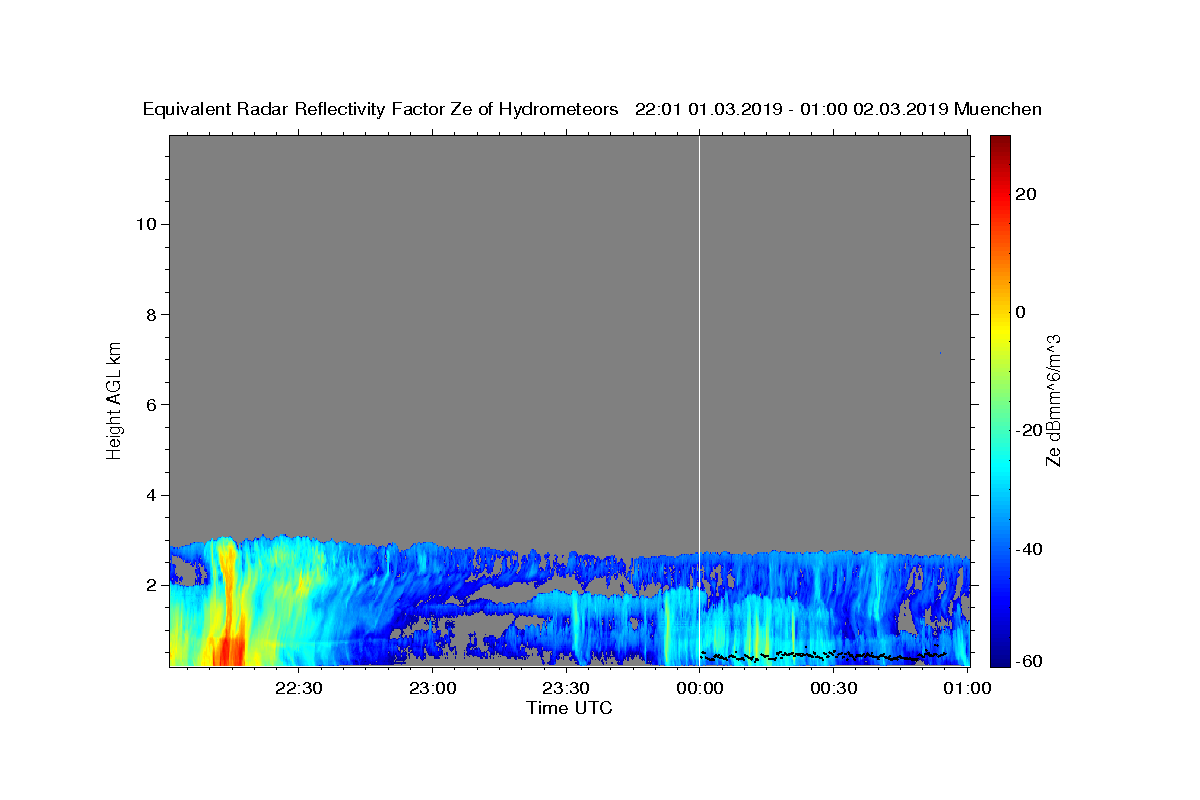Click the colorbar label '20'
1200x800 pixels.
(x=1025, y=194)
